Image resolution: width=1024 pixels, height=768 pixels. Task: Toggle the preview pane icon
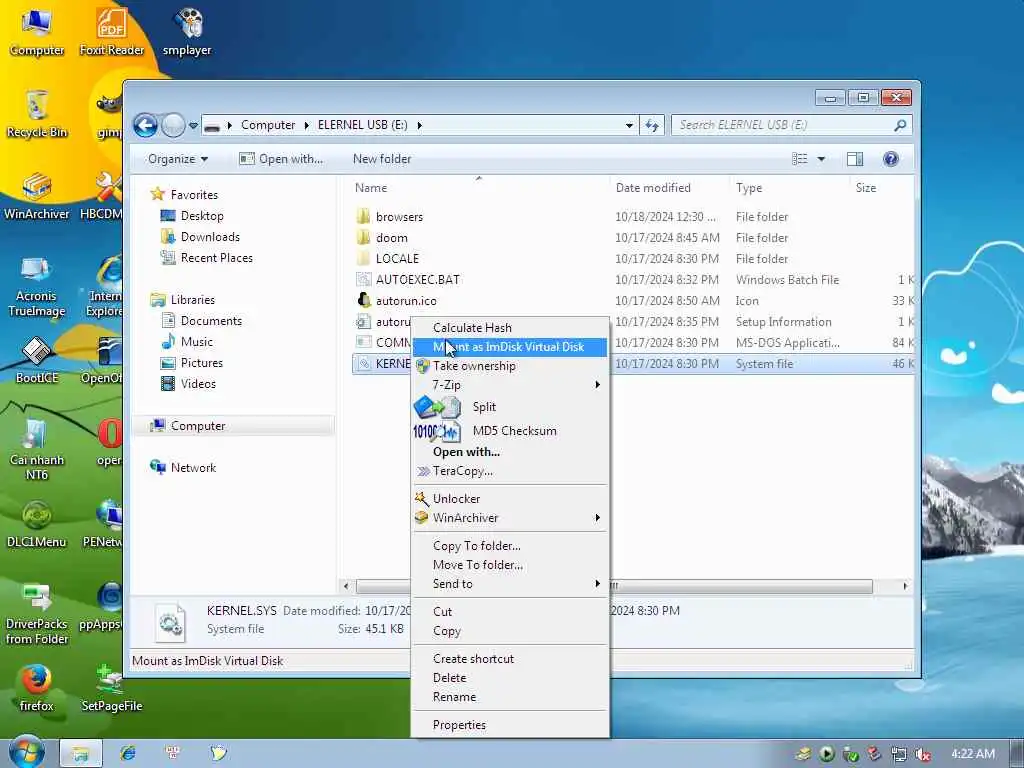854,159
